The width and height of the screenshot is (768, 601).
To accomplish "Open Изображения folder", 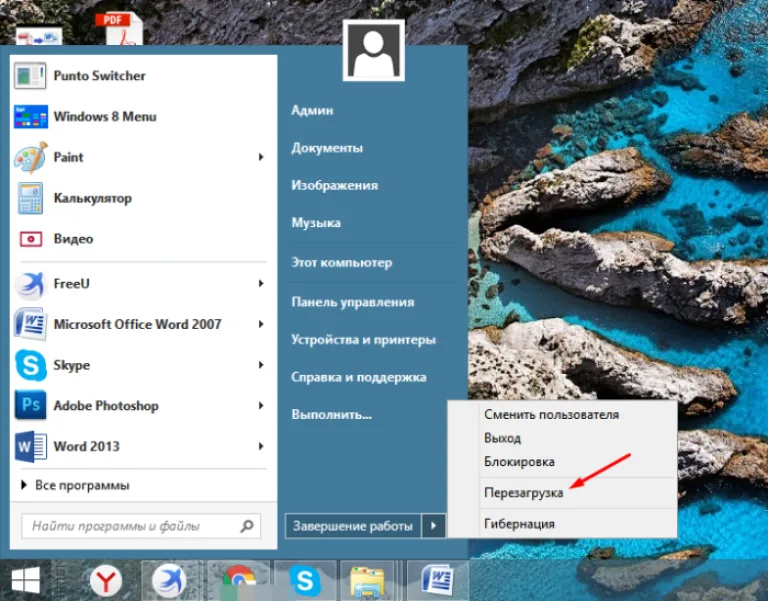I will click(x=335, y=185).
